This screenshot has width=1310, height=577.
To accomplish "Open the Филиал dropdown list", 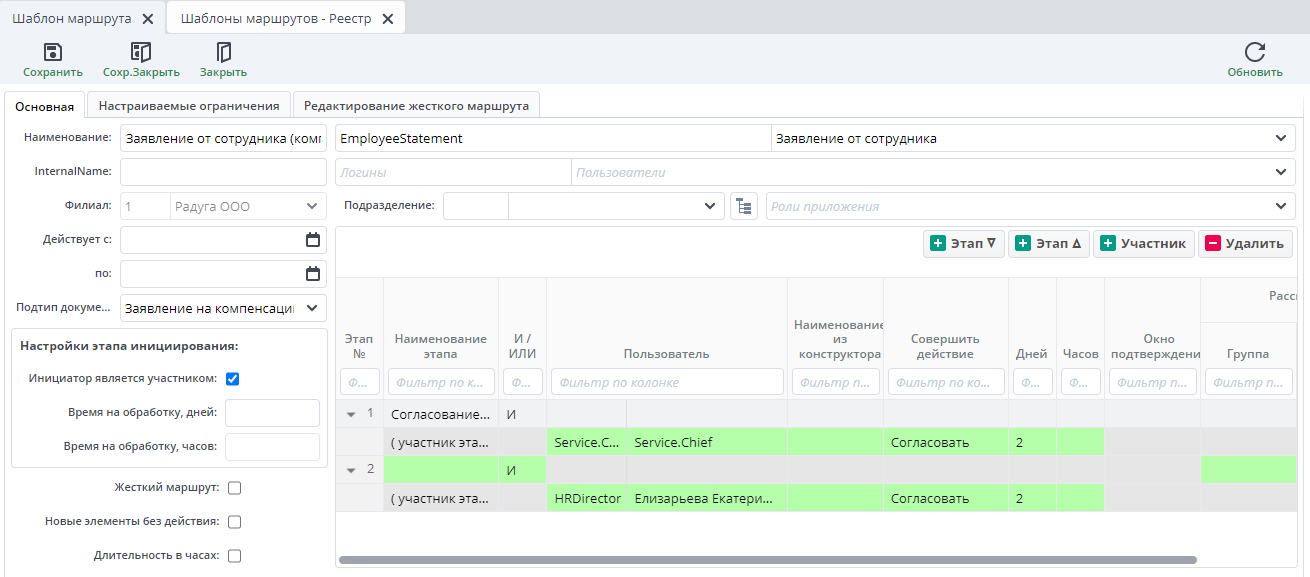I will [310, 207].
